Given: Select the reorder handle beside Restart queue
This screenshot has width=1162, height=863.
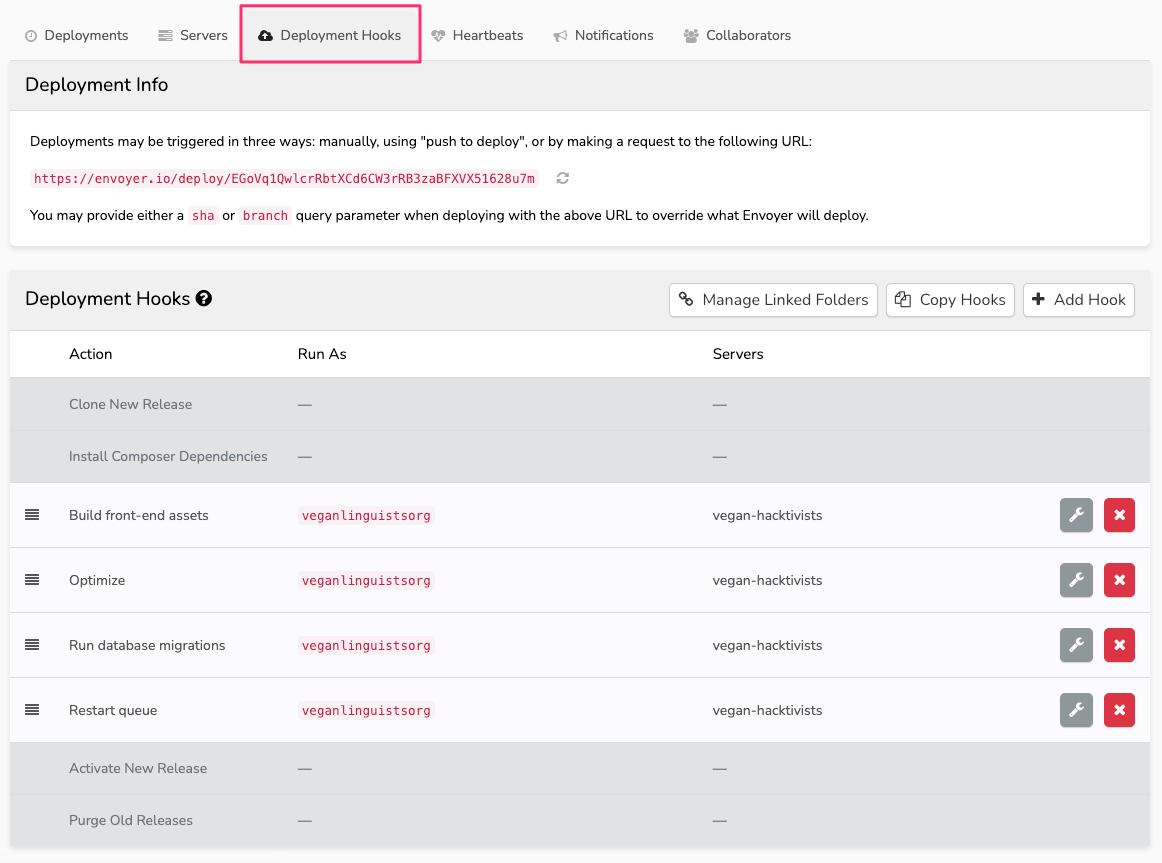Looking at the screenshot, I should click(31, 710).
